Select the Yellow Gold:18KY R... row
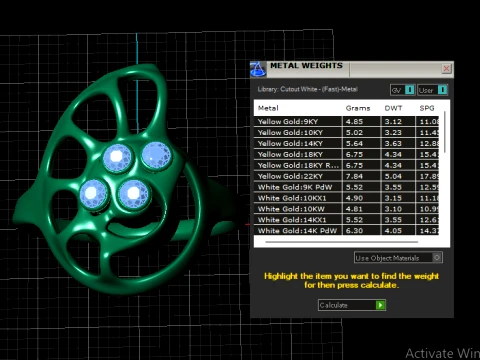480x360 pixels. [x=346, y=165]
